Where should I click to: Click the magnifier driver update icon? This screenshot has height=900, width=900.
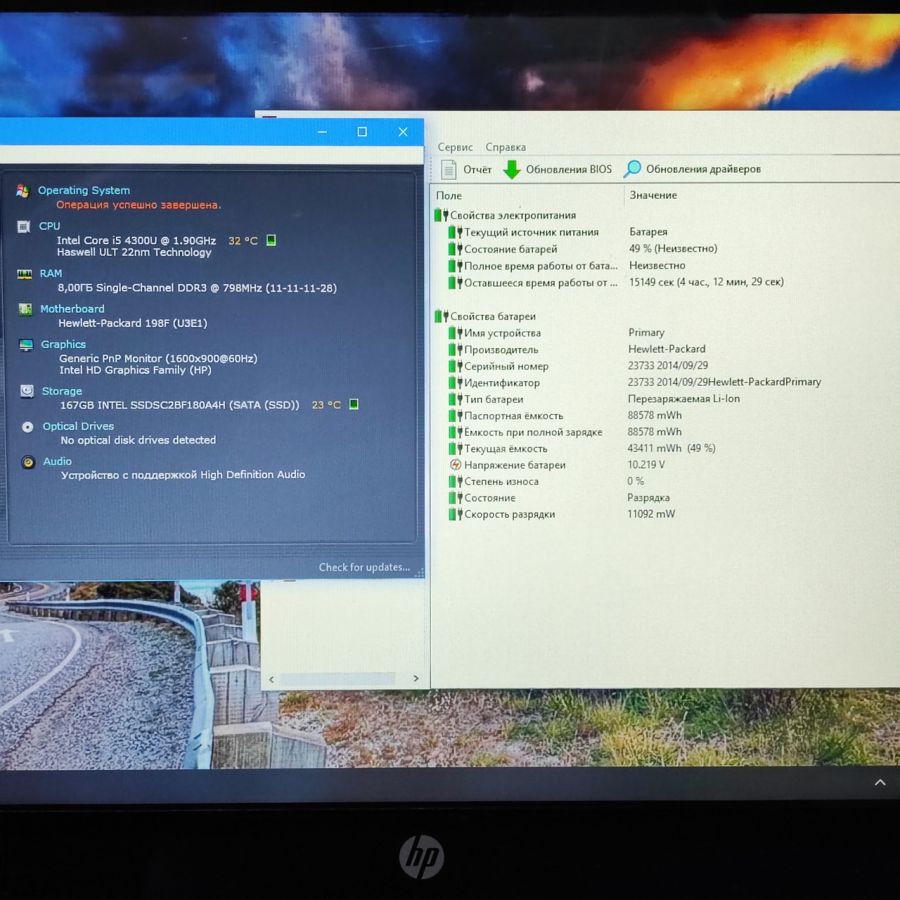(633, 169)
